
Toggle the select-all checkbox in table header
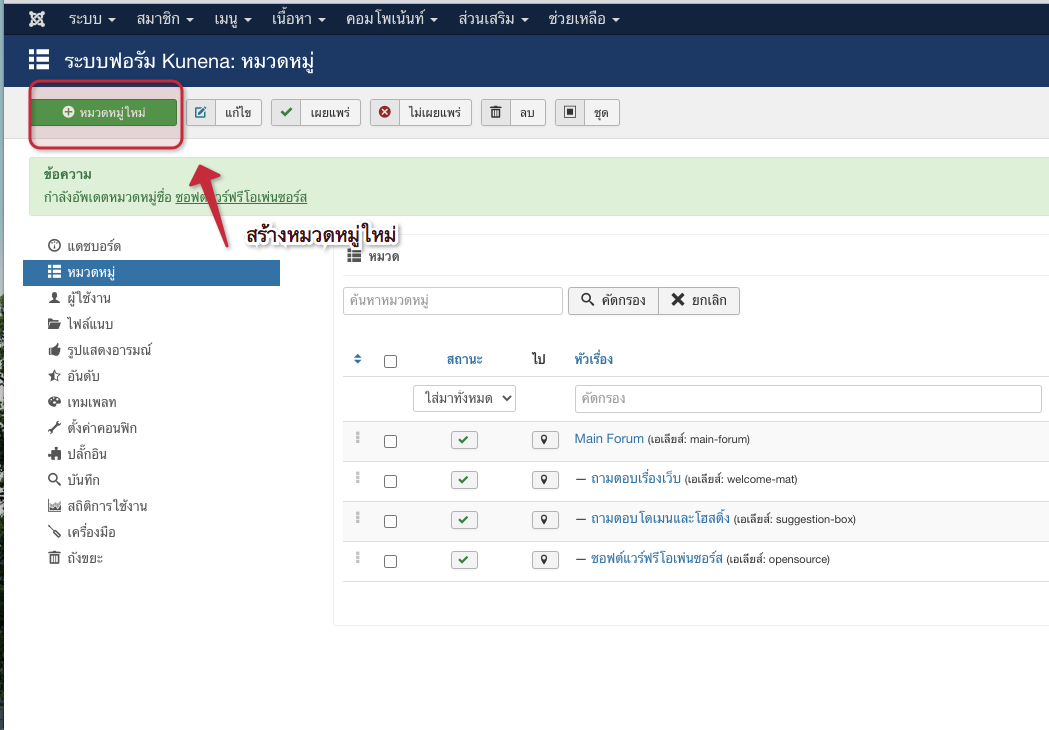[390, 361]
